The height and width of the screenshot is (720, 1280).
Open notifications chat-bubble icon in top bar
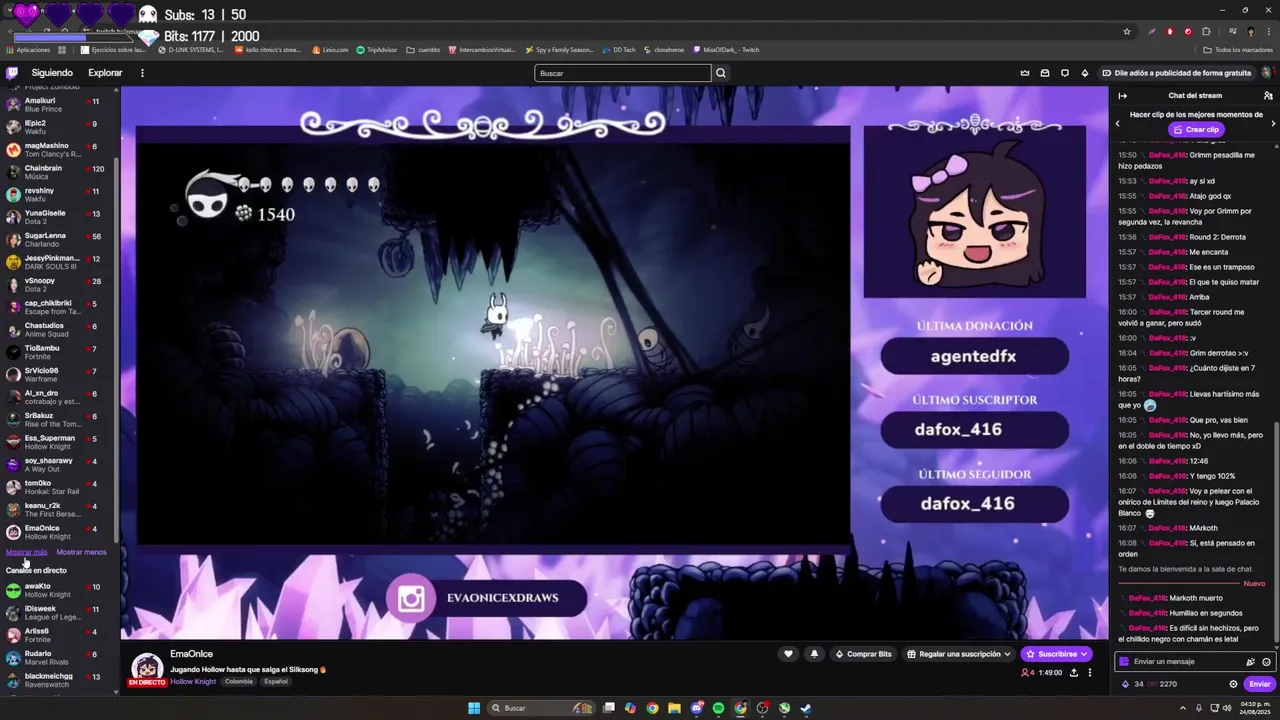click(1065, 73)
